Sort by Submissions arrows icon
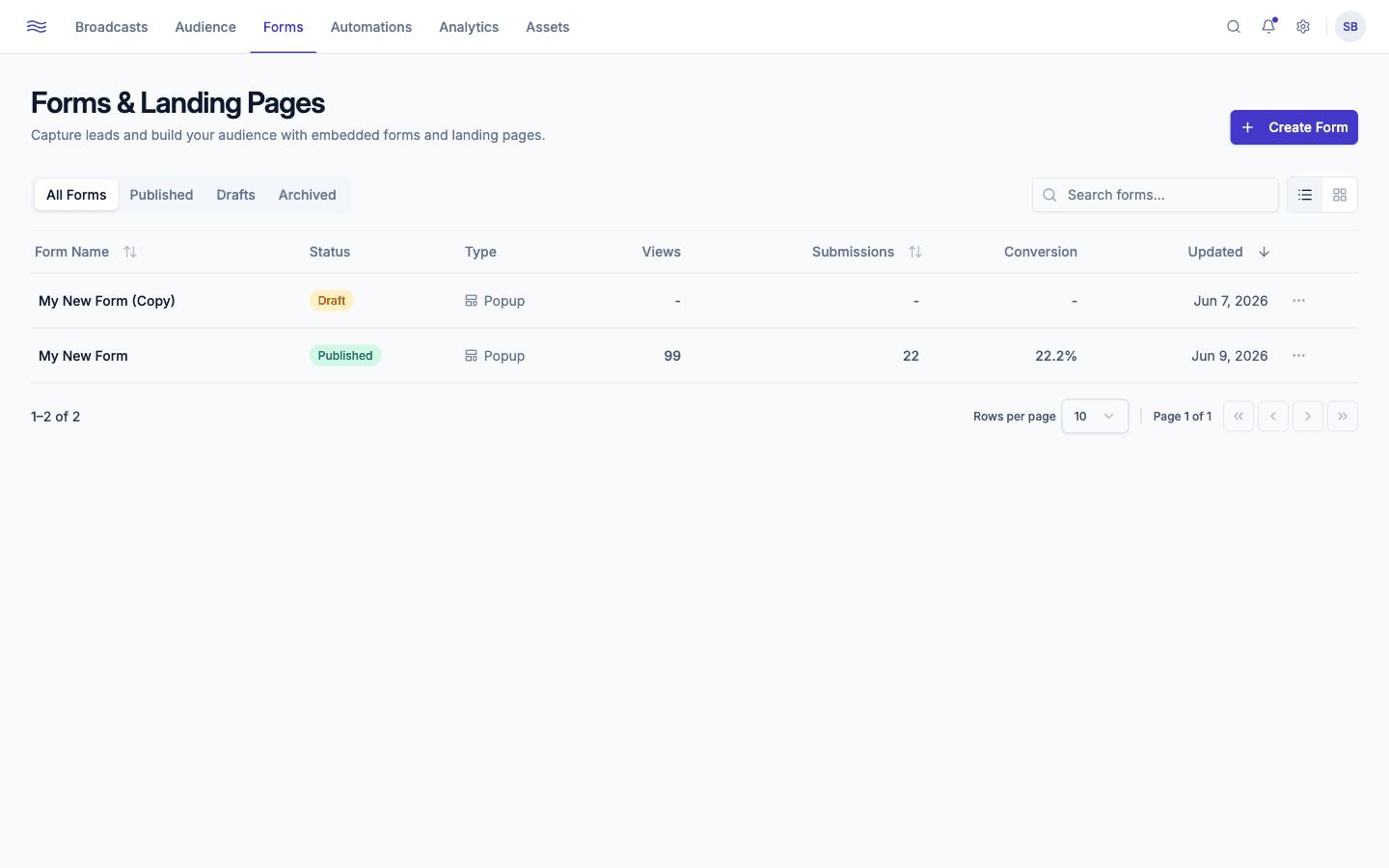The height and width of the screenshot is (868, 1389). click(915, 252)
